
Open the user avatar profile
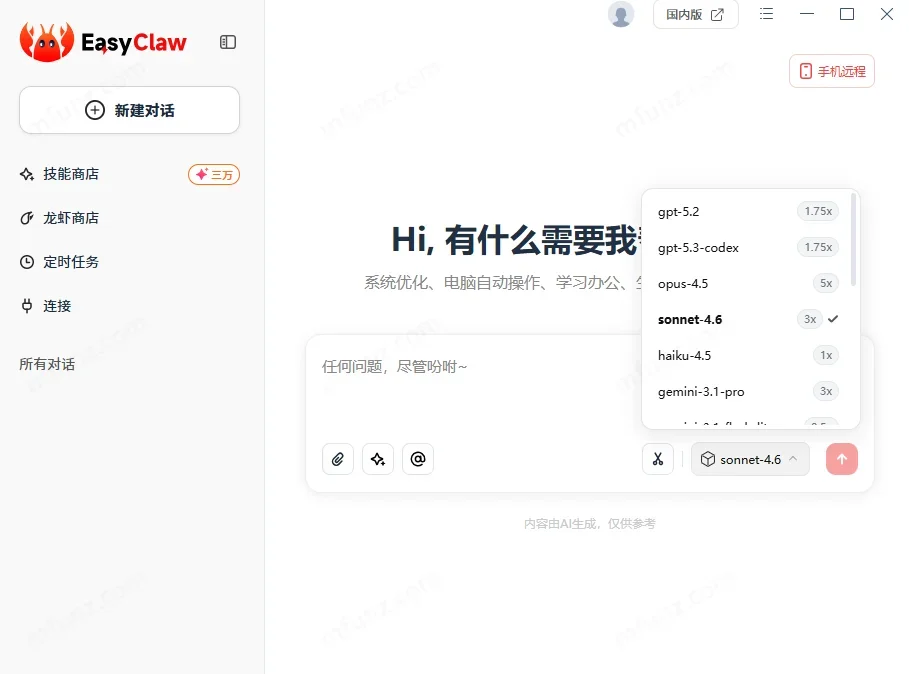pyautogui.click(x=621, y=14)
